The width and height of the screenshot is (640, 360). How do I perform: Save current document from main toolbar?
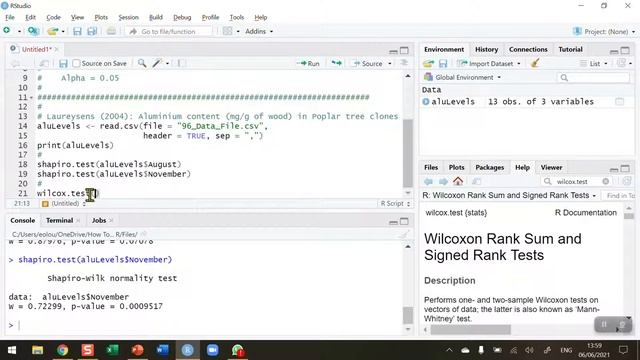click(x=77, y=31)
